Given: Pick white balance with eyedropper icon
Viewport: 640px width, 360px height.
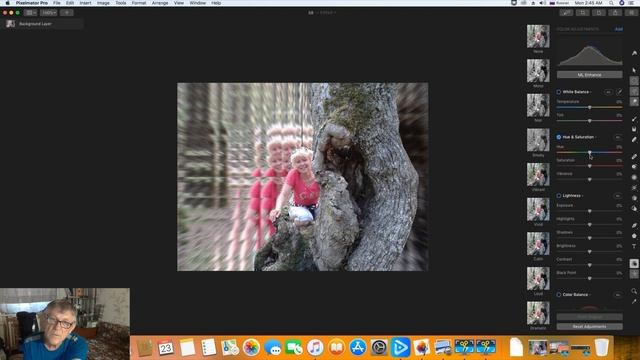Looking at the screenshot, I should [x=619, y=92].
